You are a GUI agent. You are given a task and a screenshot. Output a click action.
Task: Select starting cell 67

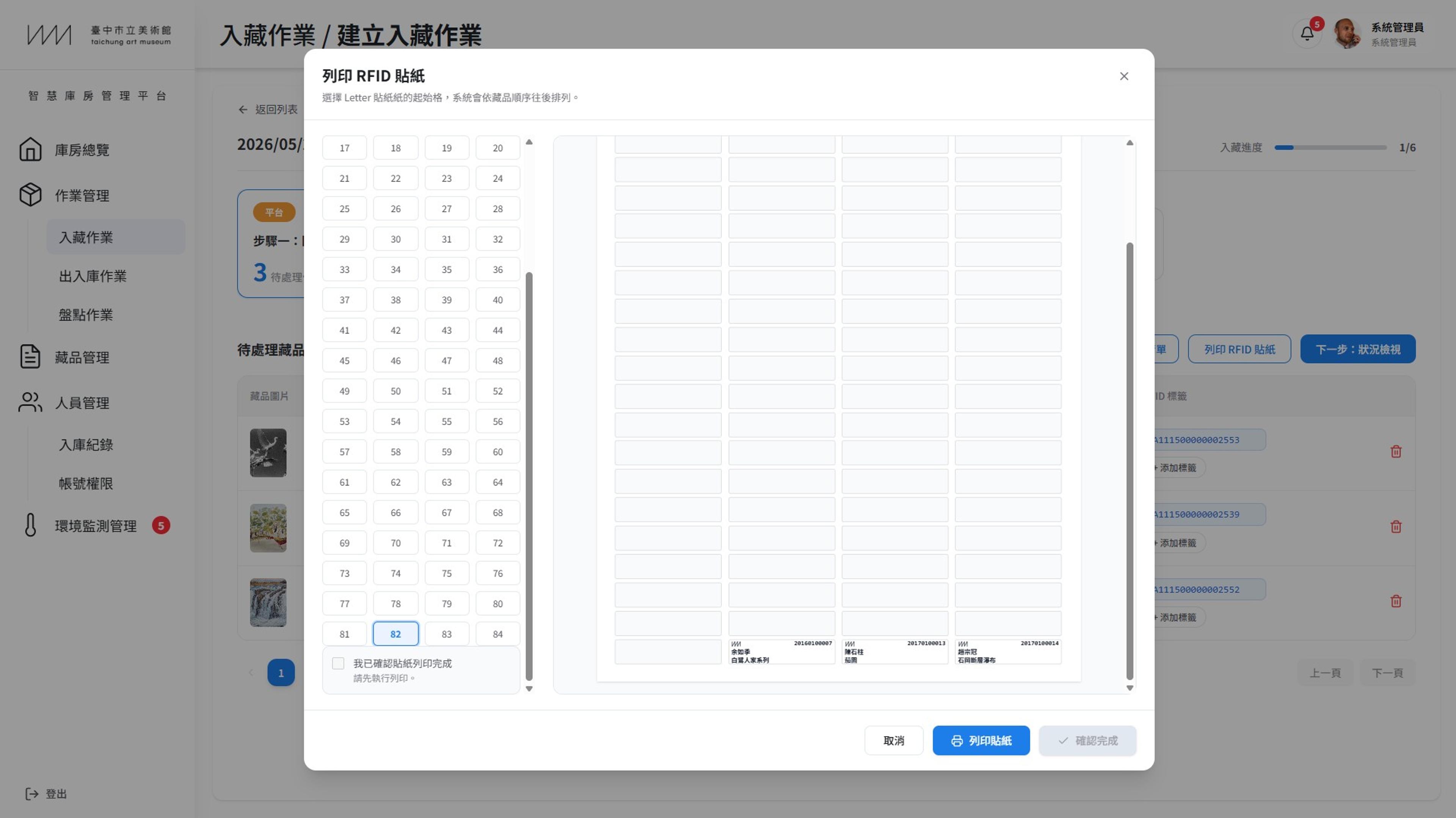point(447,513)
